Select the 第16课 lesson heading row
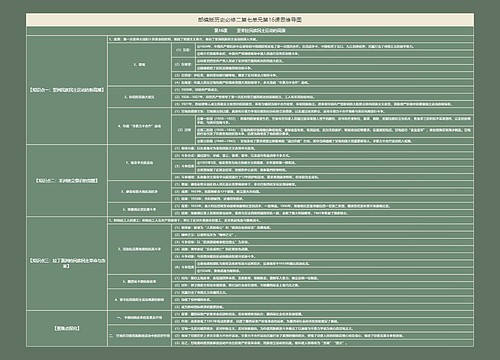The height and width of the screenshot is (360, 500). pos(250,31)
